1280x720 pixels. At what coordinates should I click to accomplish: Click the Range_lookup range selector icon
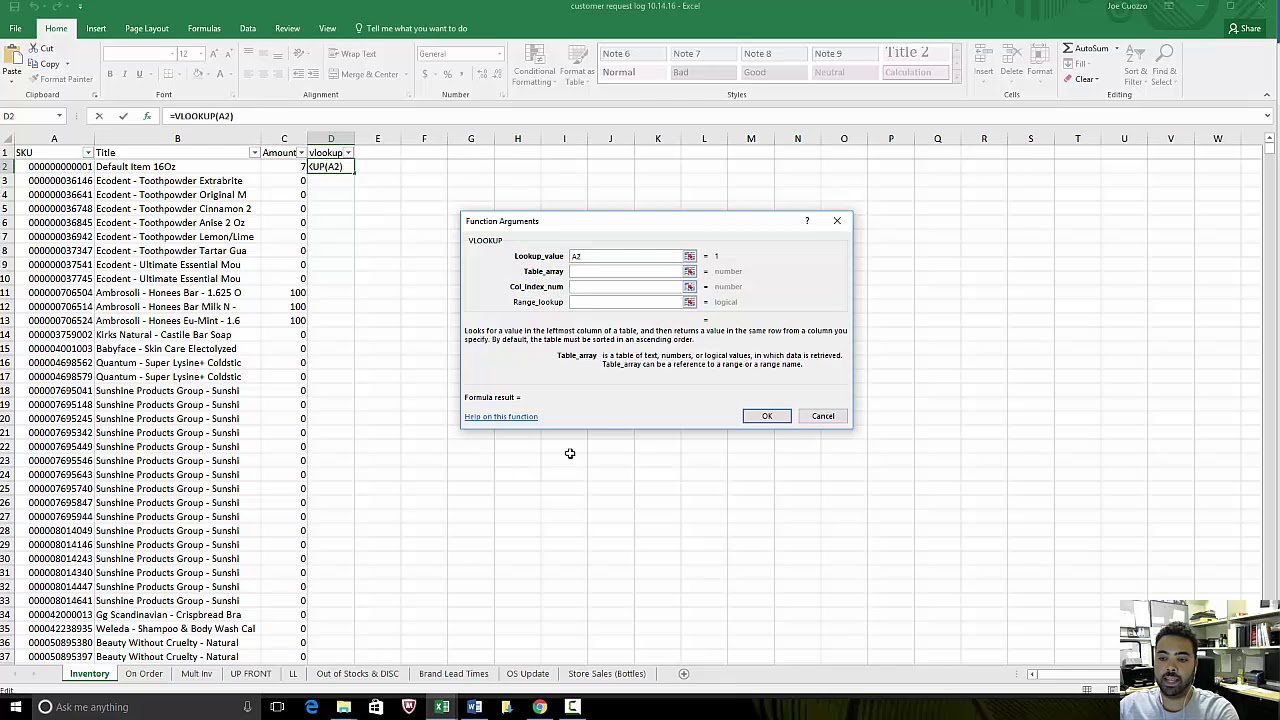[689, 302]
